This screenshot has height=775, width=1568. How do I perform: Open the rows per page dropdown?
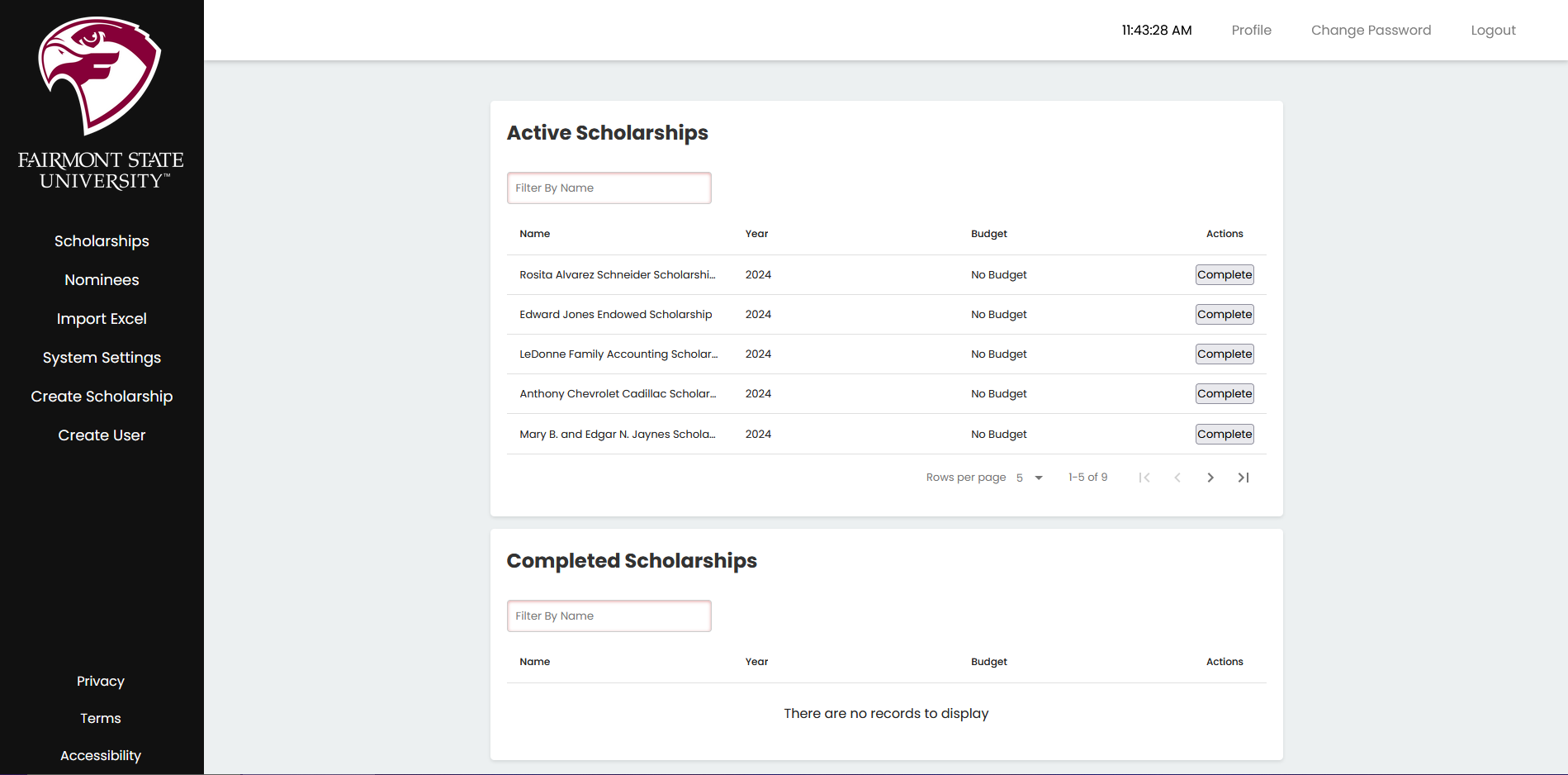tap(1030, 478)
